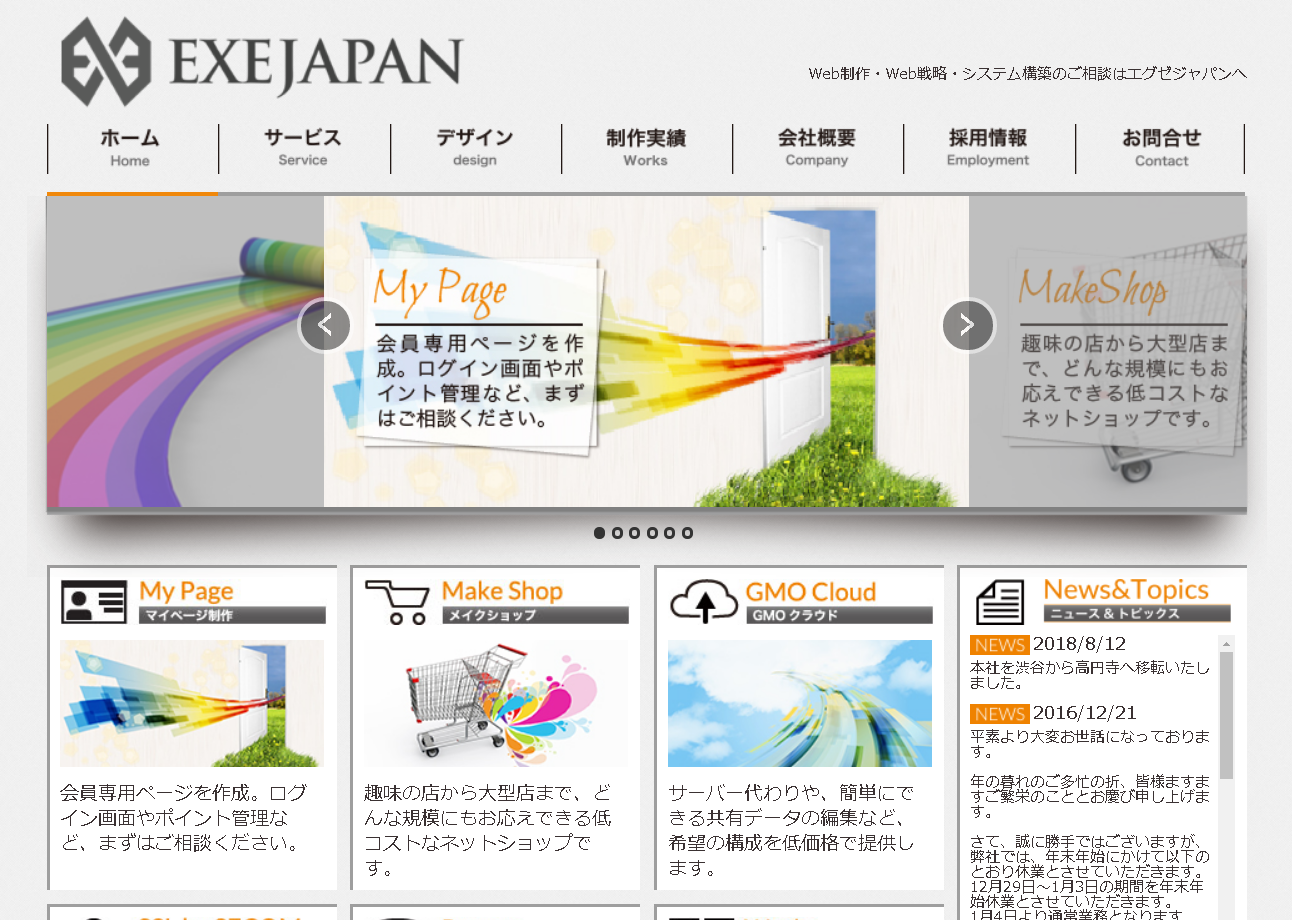Click the News&Topics heading
The image size is (1292, 920).
coord(1126,590)
